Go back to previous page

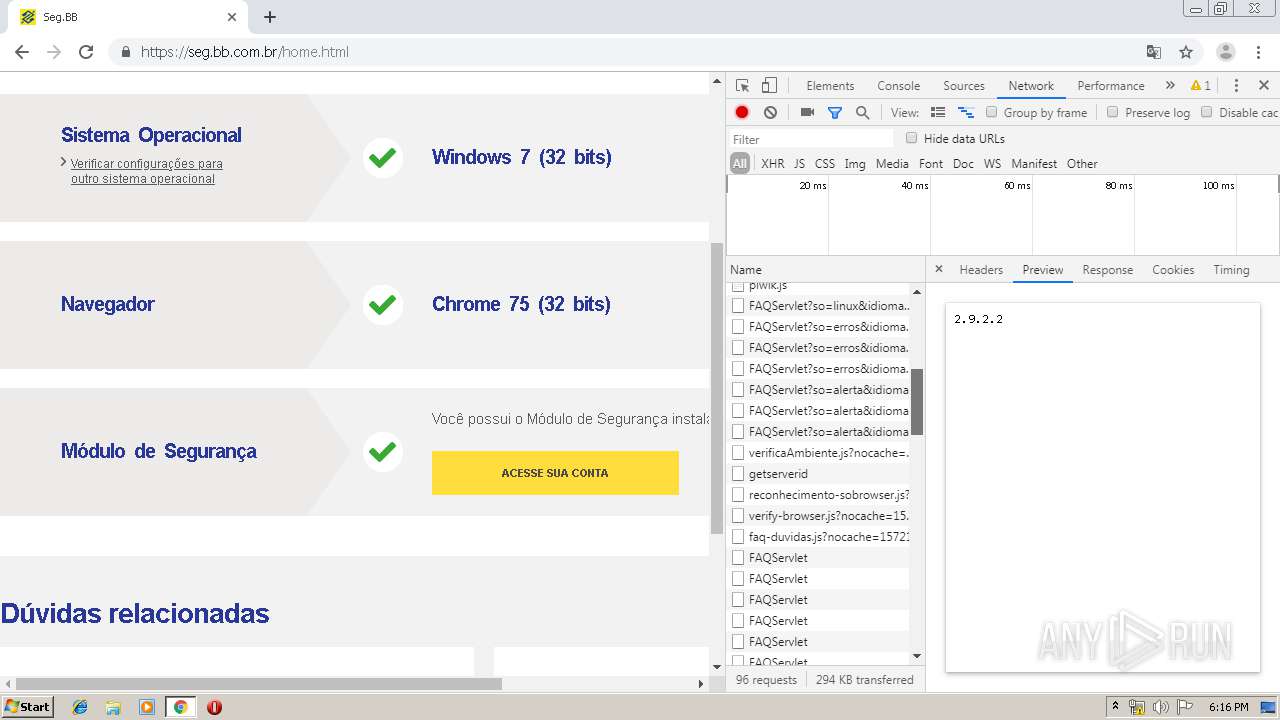[22, 52]
